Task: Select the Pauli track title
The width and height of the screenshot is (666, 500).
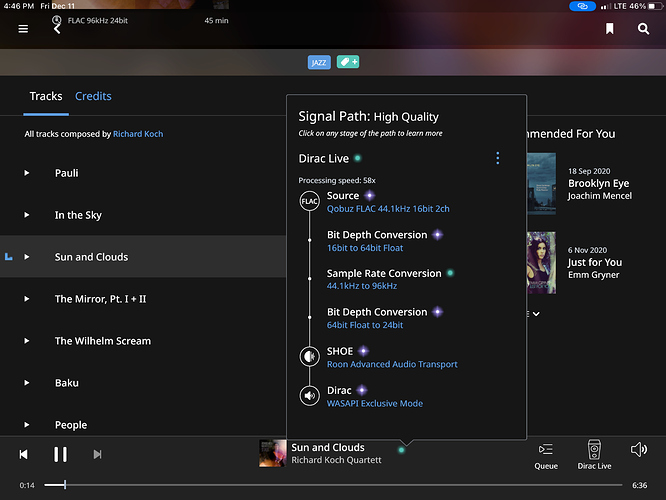Action: pos(67,173)
